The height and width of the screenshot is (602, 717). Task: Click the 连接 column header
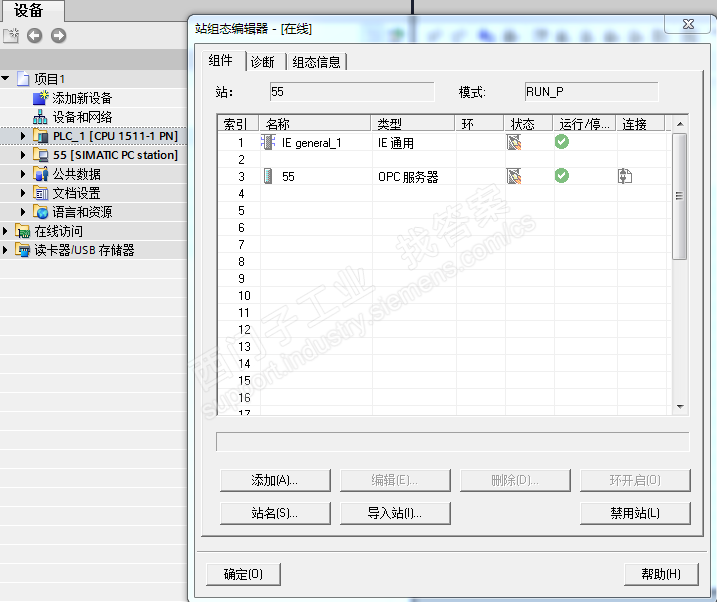(x=641, y=123)
